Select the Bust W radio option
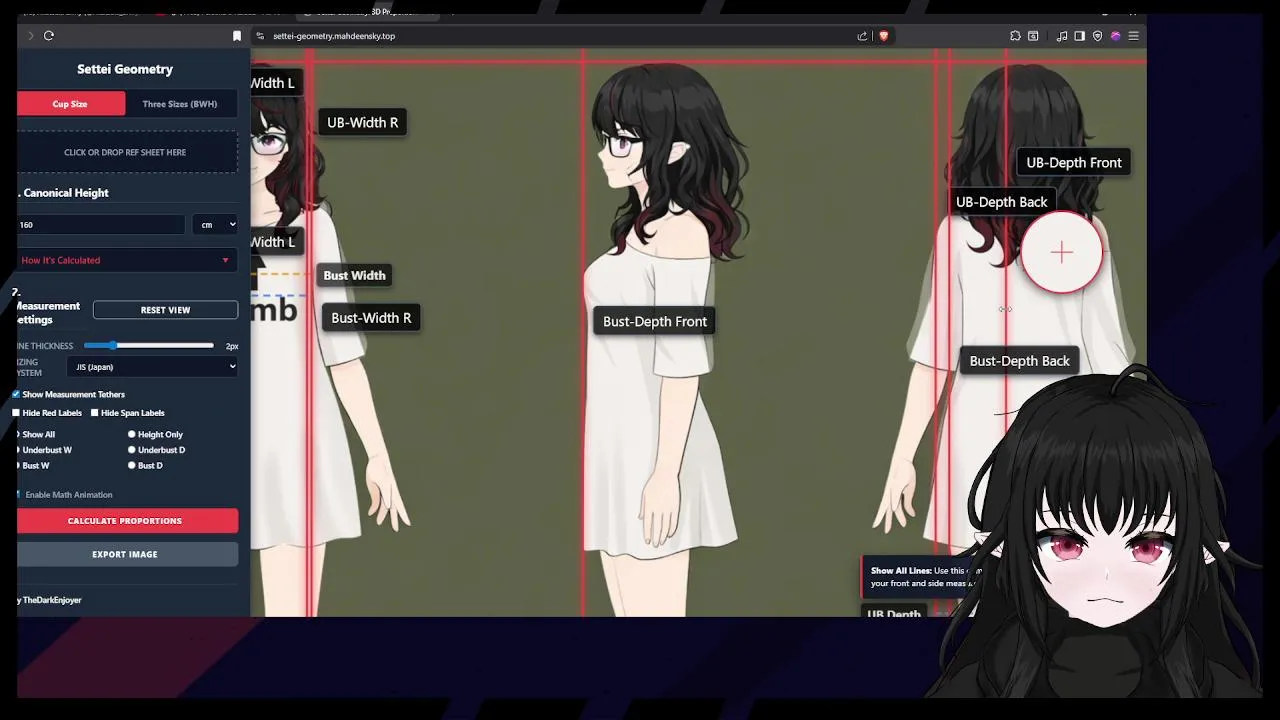 tap(18, 466)
